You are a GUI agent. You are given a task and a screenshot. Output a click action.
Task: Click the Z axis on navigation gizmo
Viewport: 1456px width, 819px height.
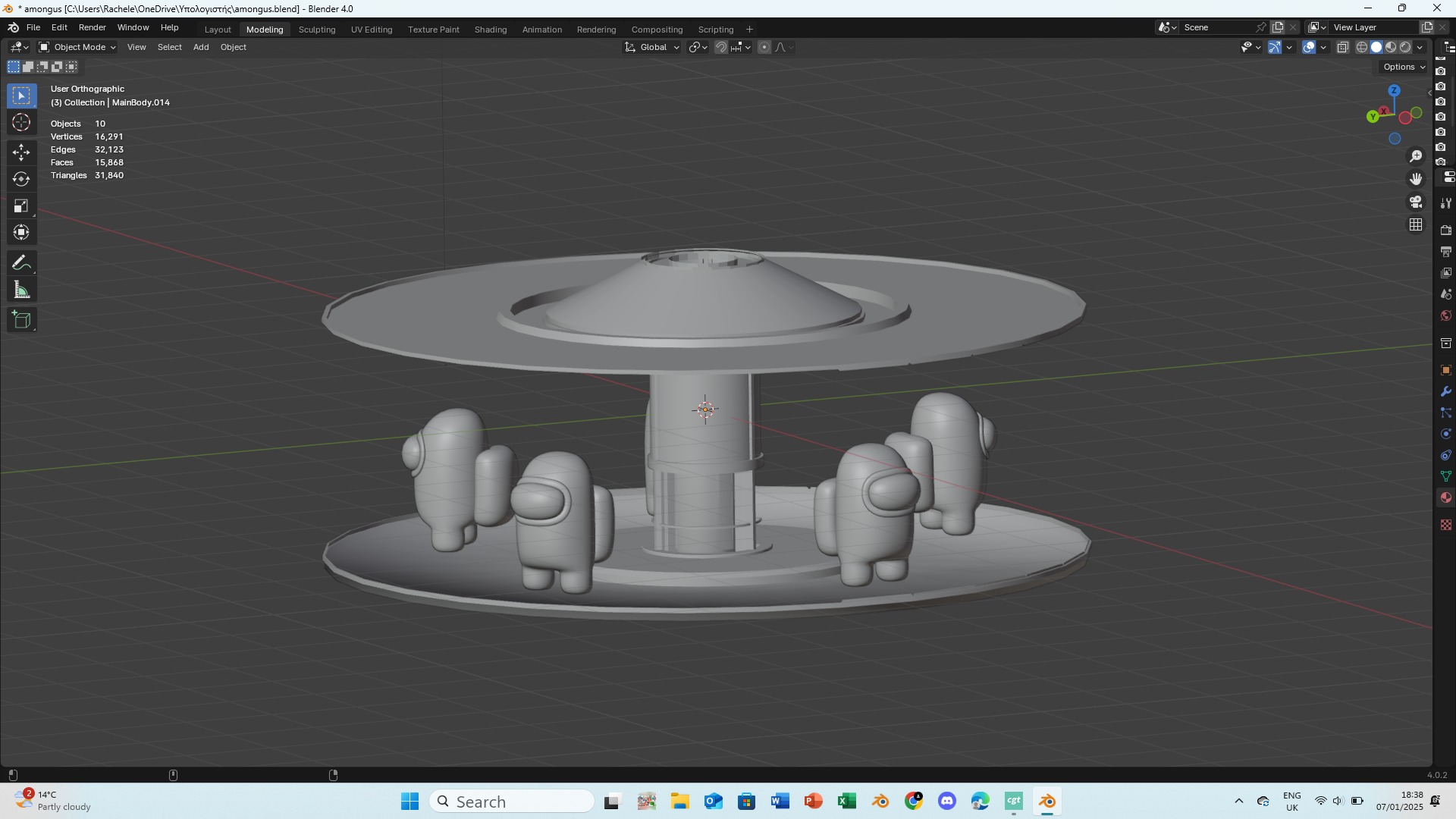1394,91
